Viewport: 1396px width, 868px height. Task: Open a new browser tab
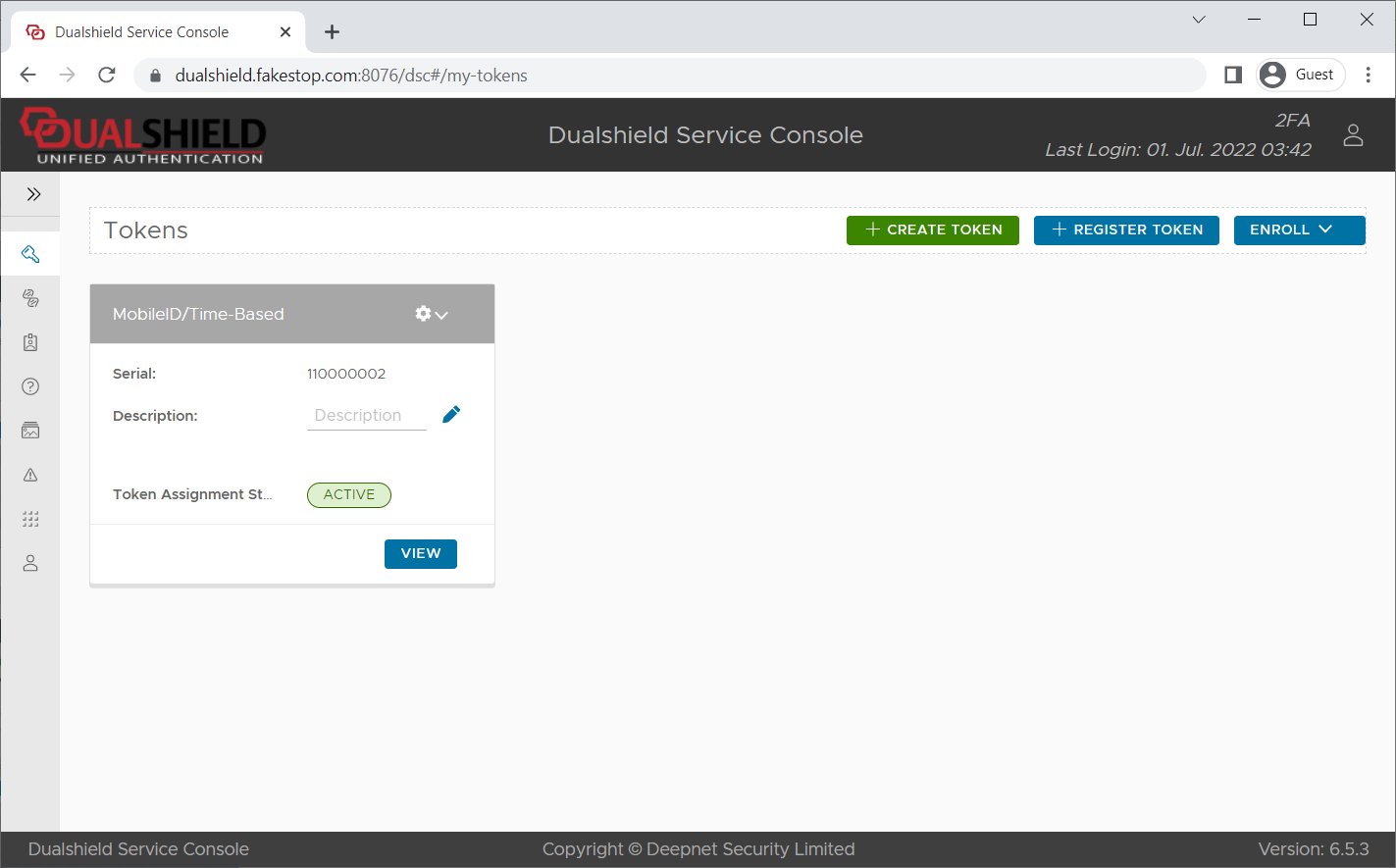click(x=333, y=32)
